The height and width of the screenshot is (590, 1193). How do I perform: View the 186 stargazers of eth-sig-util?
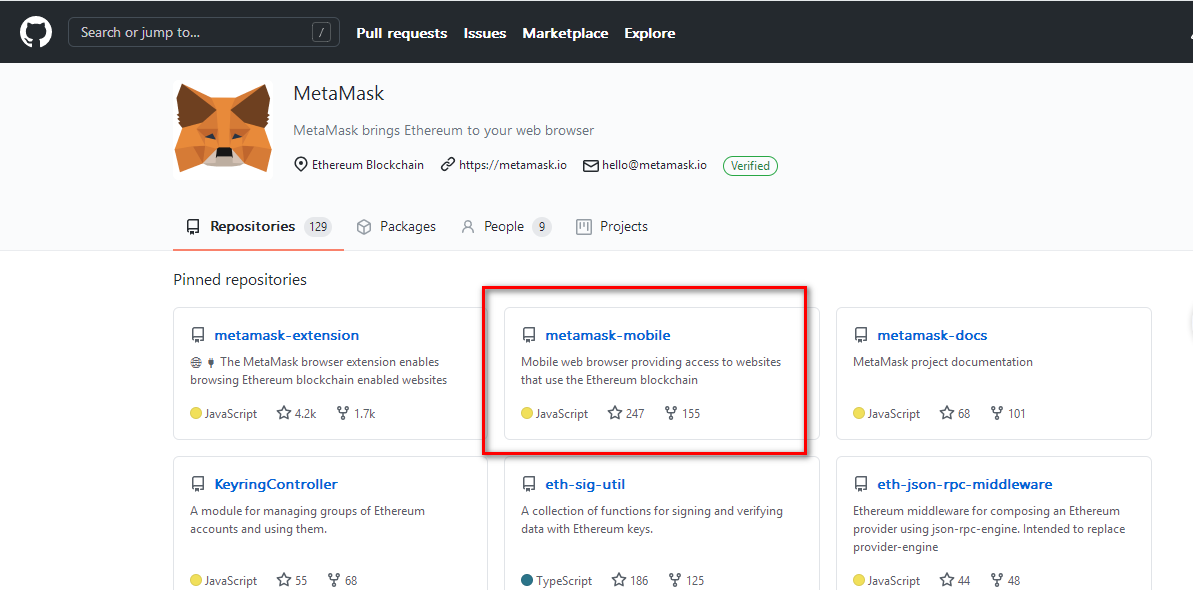[631, 580]
